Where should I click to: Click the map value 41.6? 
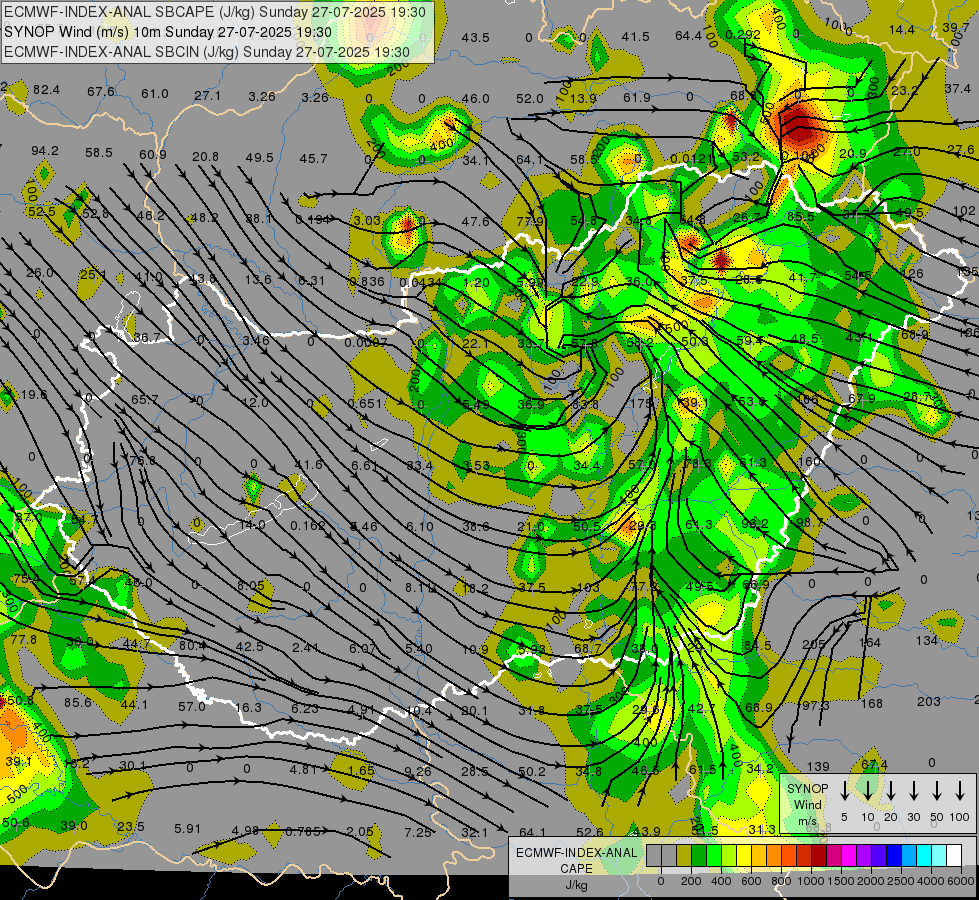tap(308, 464)
